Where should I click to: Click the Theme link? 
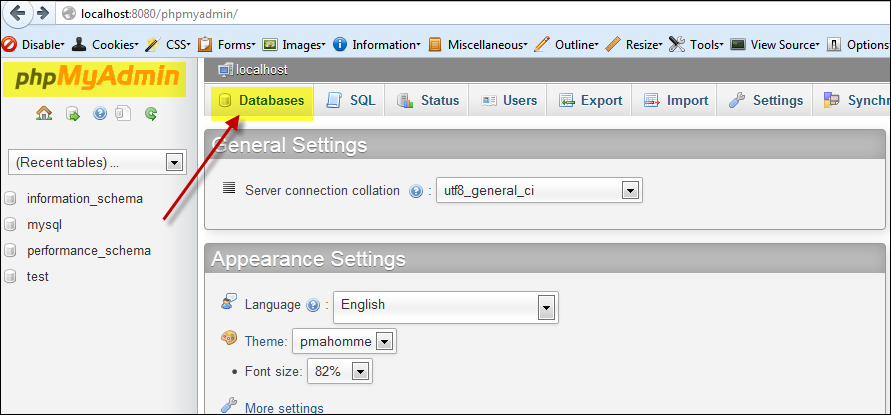[x=265, y=341]
